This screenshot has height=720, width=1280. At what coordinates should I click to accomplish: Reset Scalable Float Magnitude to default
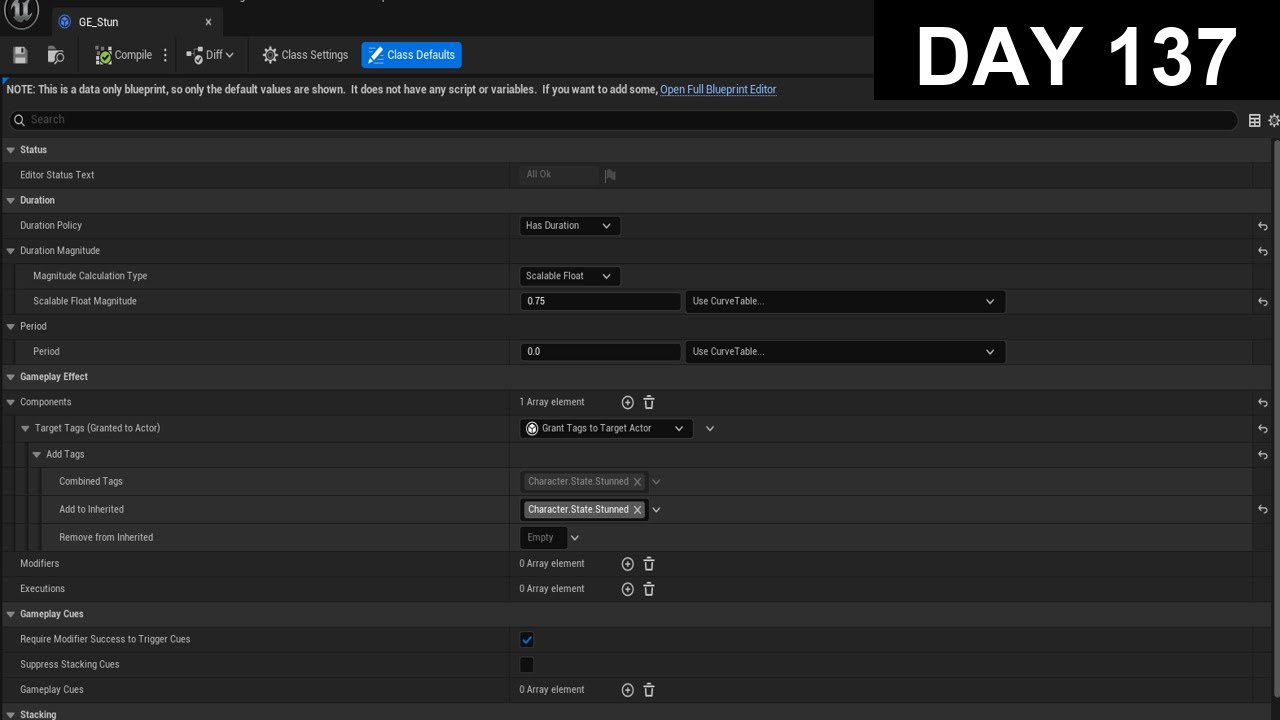tap(1263, 302)
